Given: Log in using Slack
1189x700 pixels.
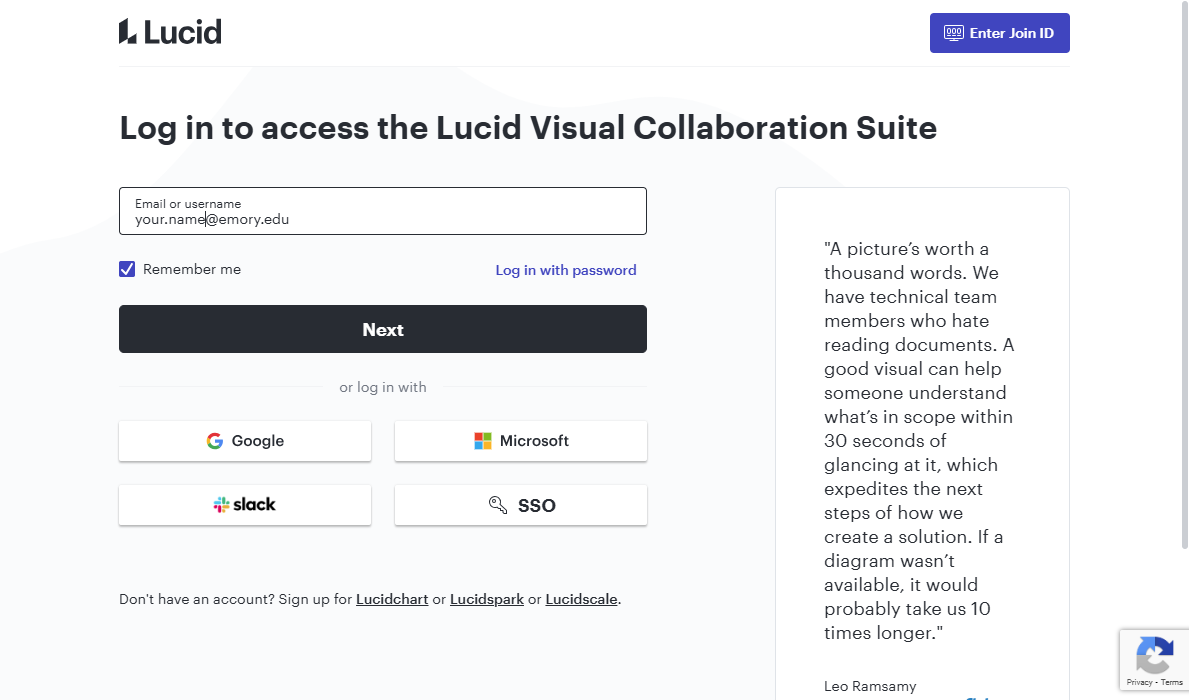Looking at the screenshot, I should tap(245, 505).
